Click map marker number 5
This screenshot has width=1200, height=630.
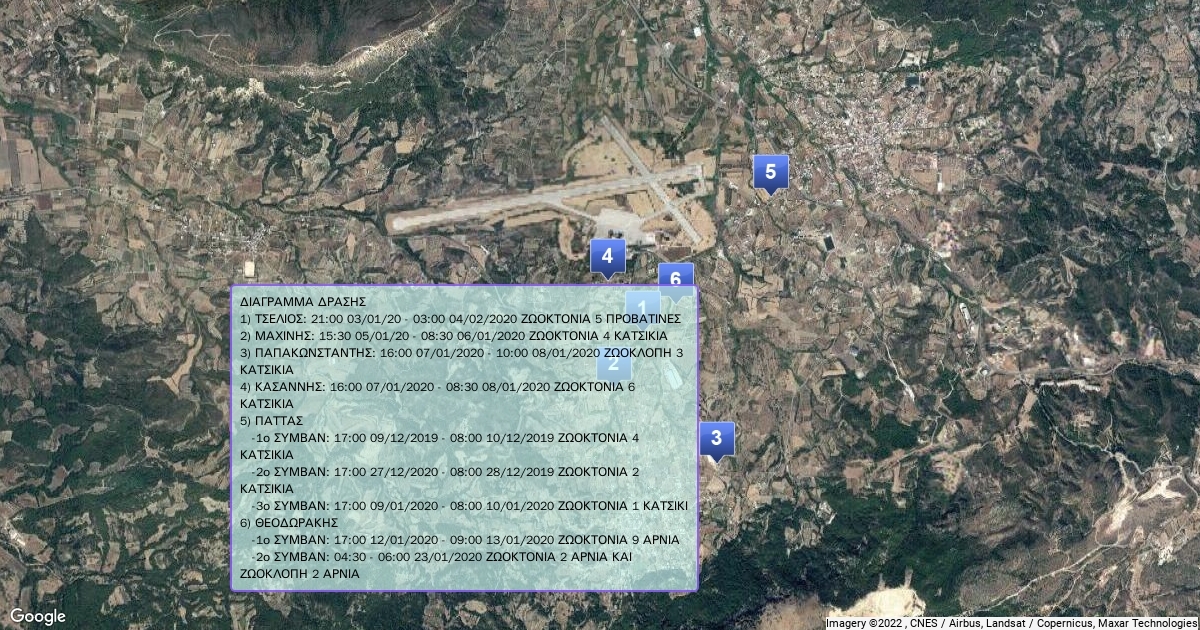[770, 172]
